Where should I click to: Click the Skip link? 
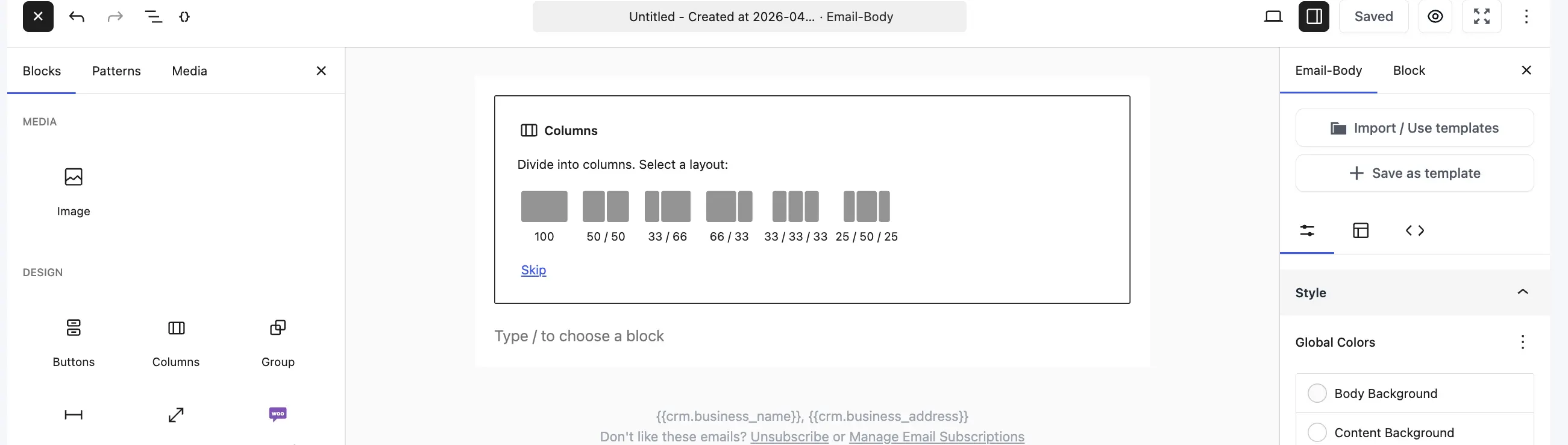click(x=533, y=270)
